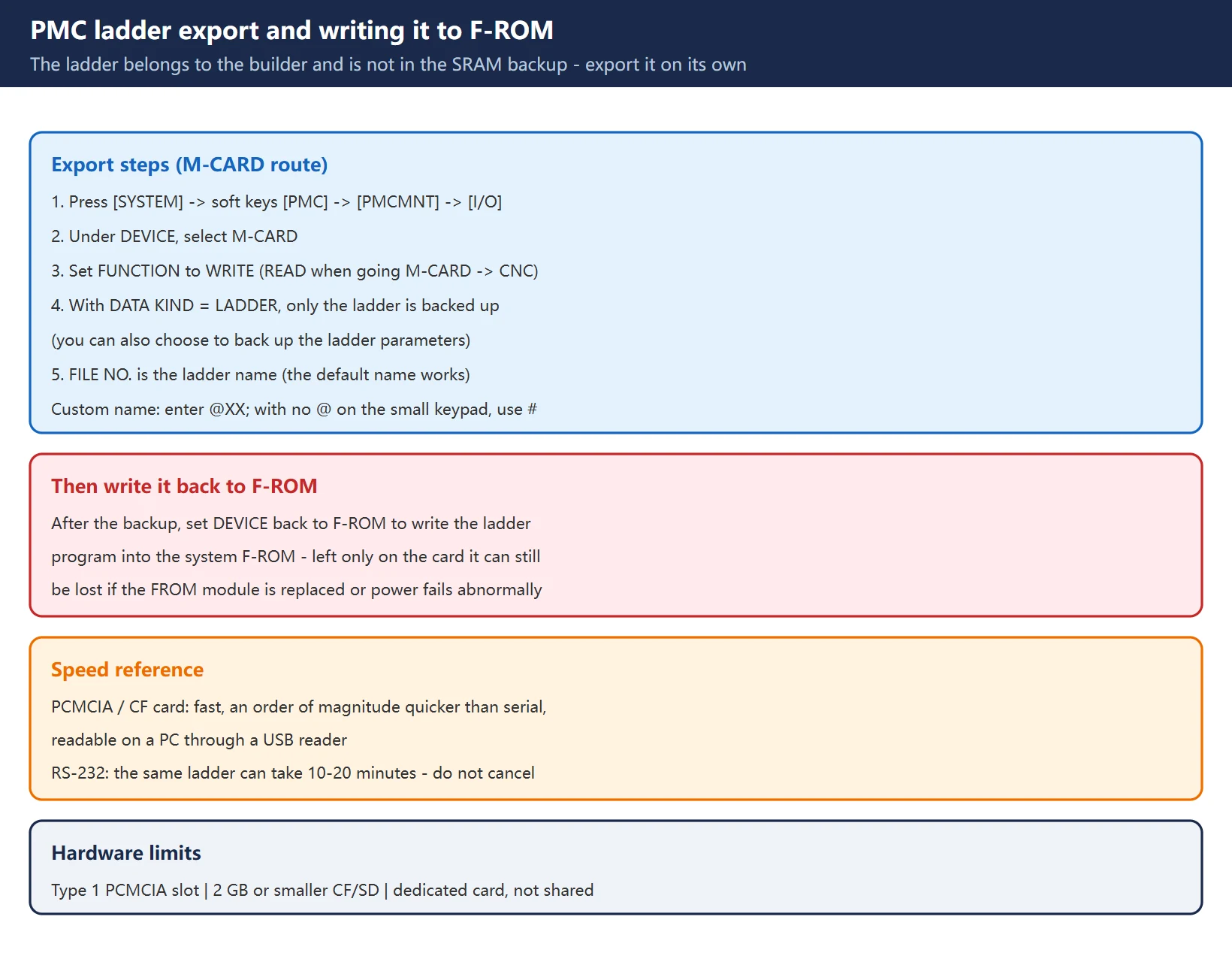Click the 'Hardware limits' heading
This screenshot has height=962, width=1232.
[126, 853]
